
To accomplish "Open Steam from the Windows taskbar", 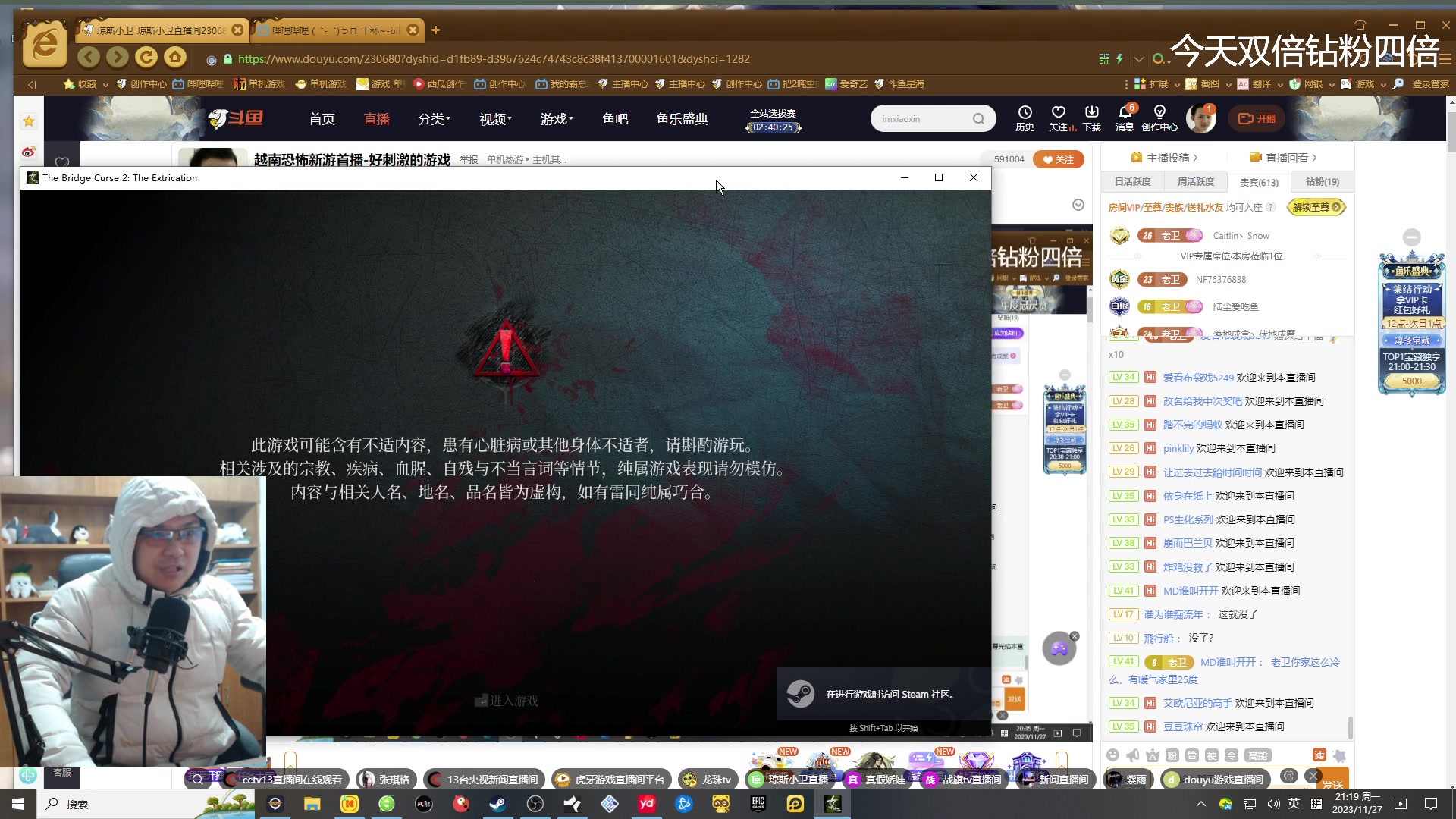I will [497, 804].
